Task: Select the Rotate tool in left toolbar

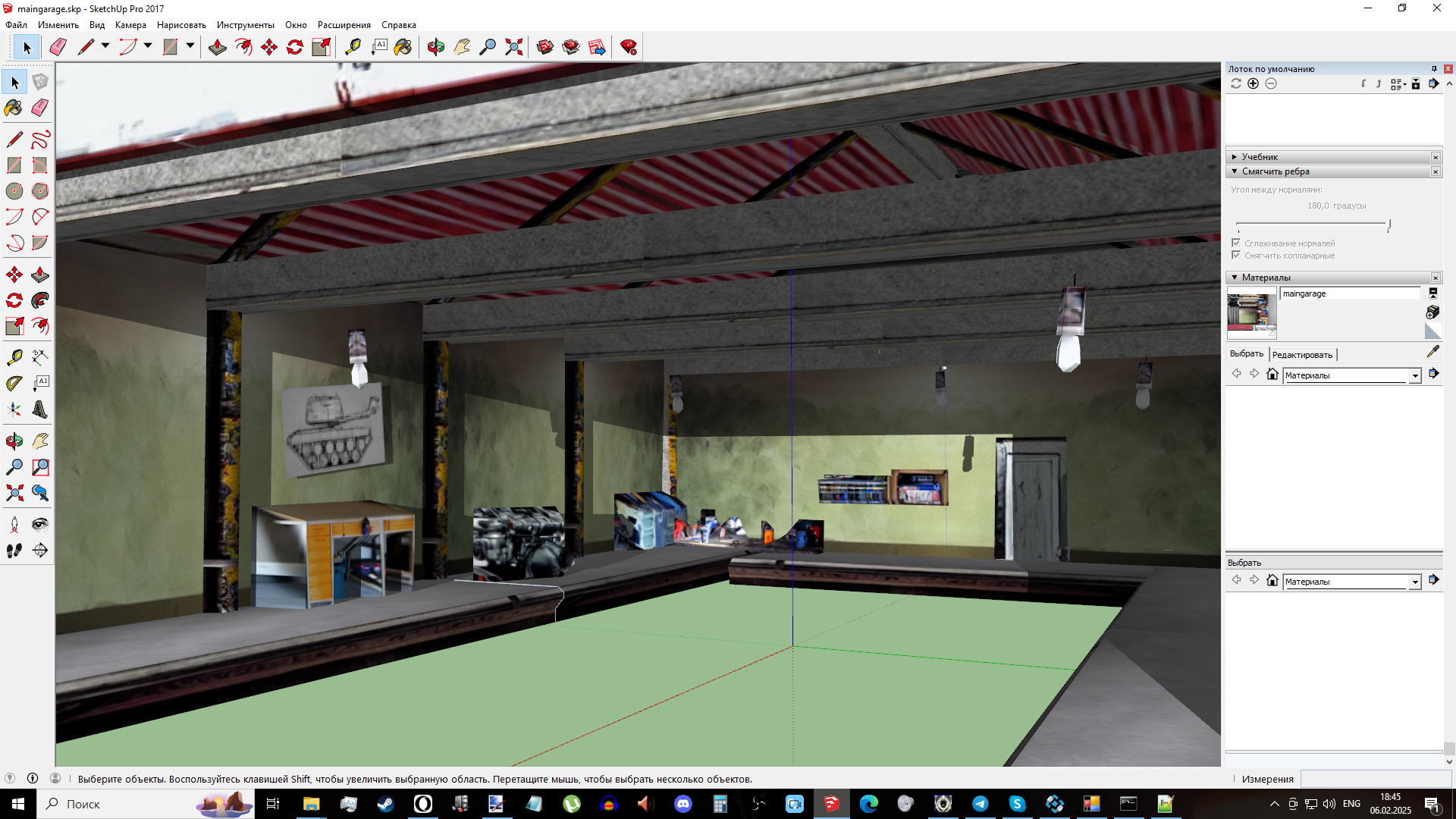Action: (14, 300)
